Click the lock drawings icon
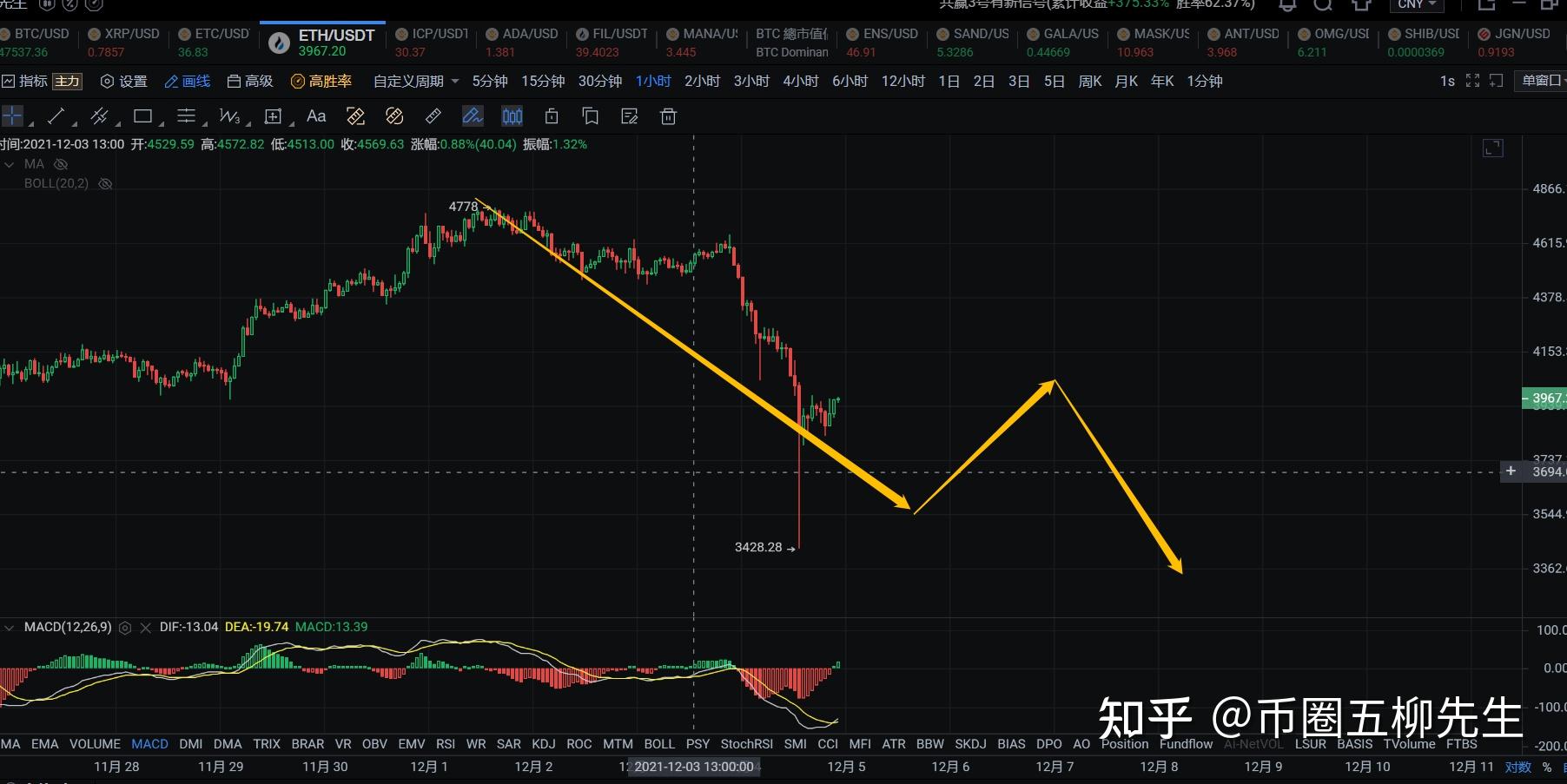The height and width of the screenshot is (784, 1567). 551,115
